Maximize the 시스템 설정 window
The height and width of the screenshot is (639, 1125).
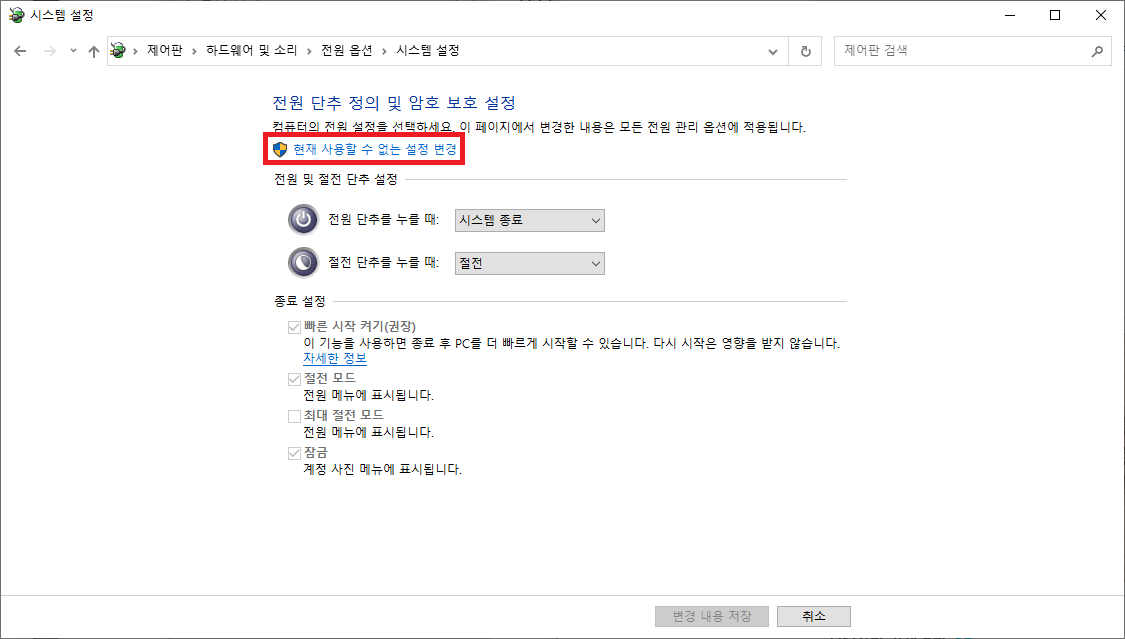pos(1055,15)
